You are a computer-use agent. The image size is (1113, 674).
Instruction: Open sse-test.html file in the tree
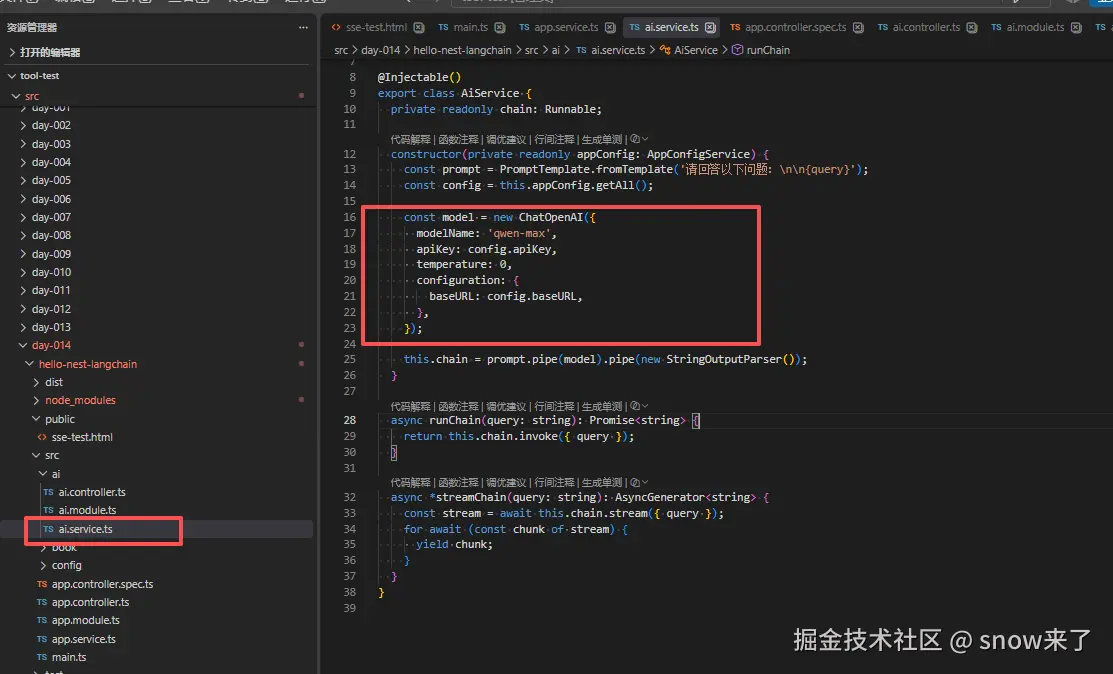[82, 437]
